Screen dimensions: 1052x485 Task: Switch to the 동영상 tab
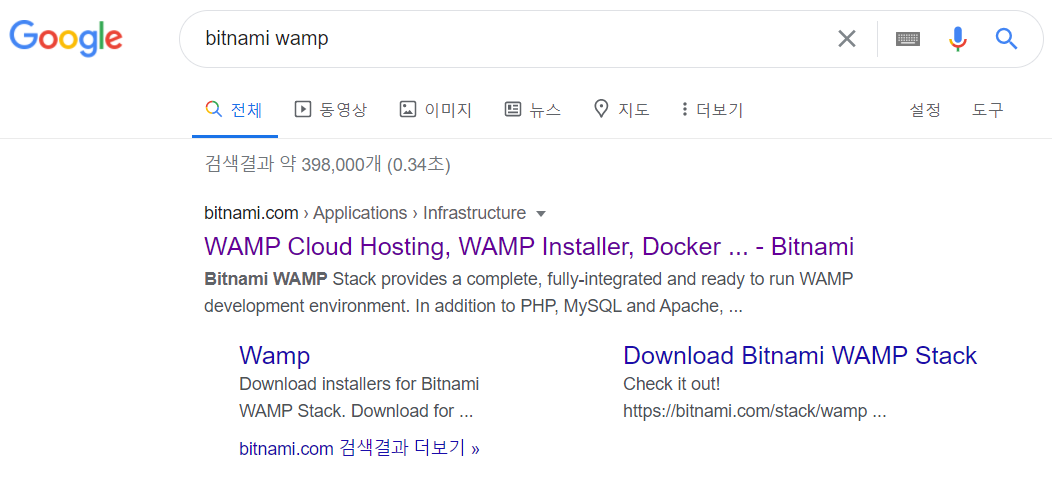331,109
